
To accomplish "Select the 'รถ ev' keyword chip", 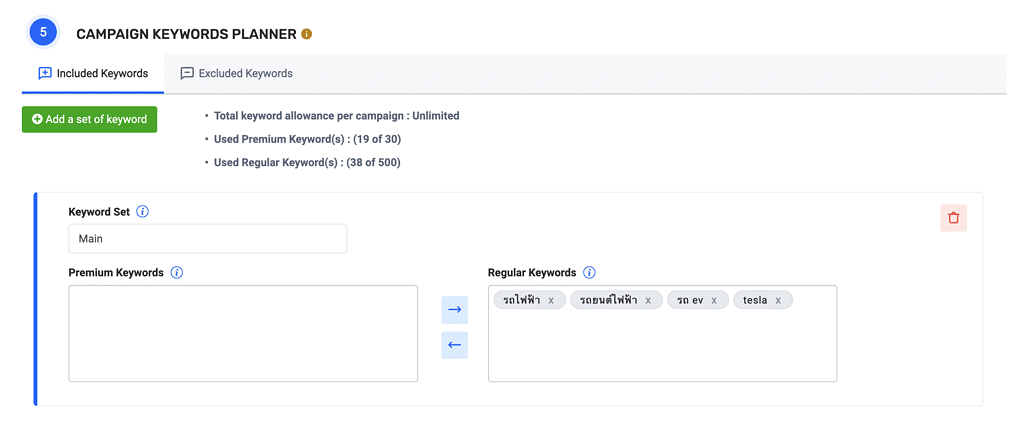I will tap(690, 300).
